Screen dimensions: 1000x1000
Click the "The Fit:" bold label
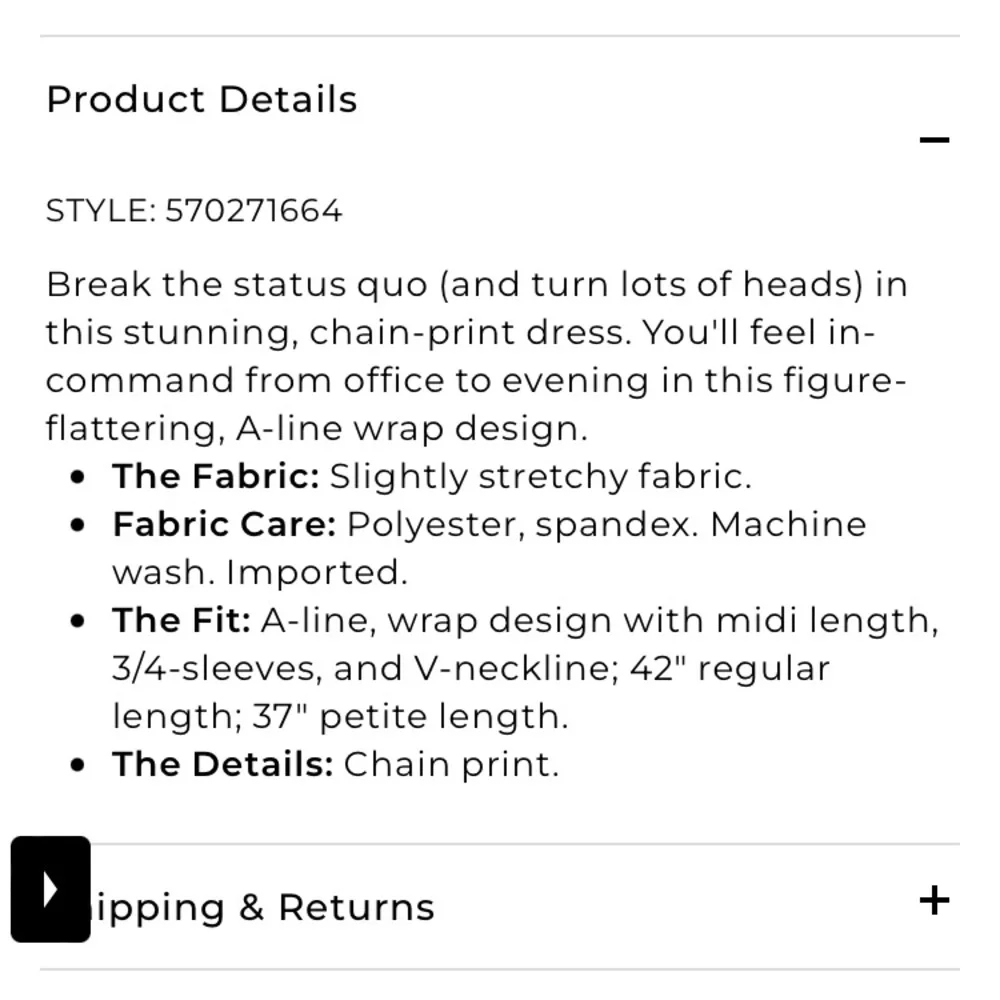181,620
